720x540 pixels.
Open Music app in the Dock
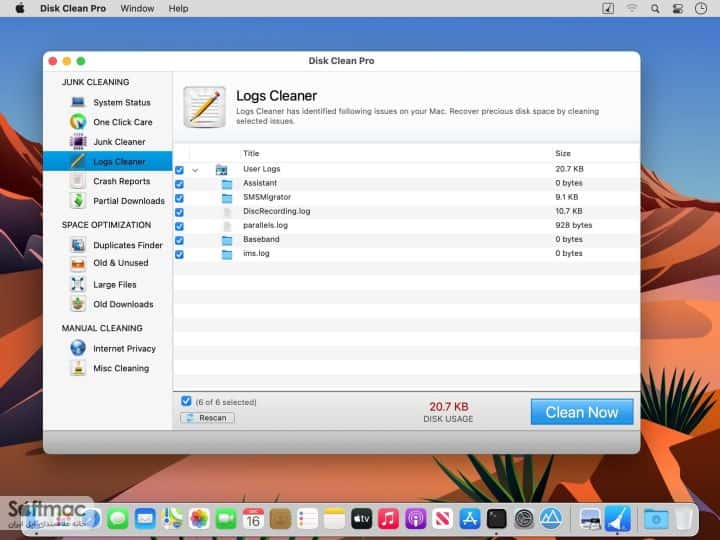click(x=388, y=519)
